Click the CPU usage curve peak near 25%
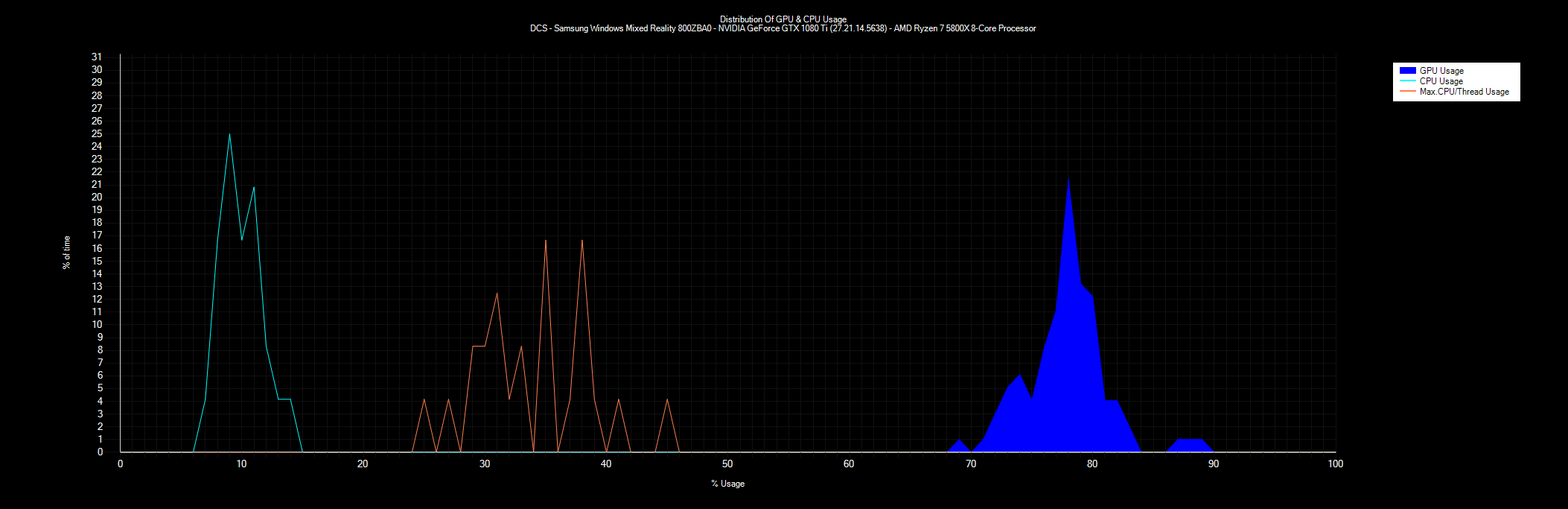 coord(229,135)
